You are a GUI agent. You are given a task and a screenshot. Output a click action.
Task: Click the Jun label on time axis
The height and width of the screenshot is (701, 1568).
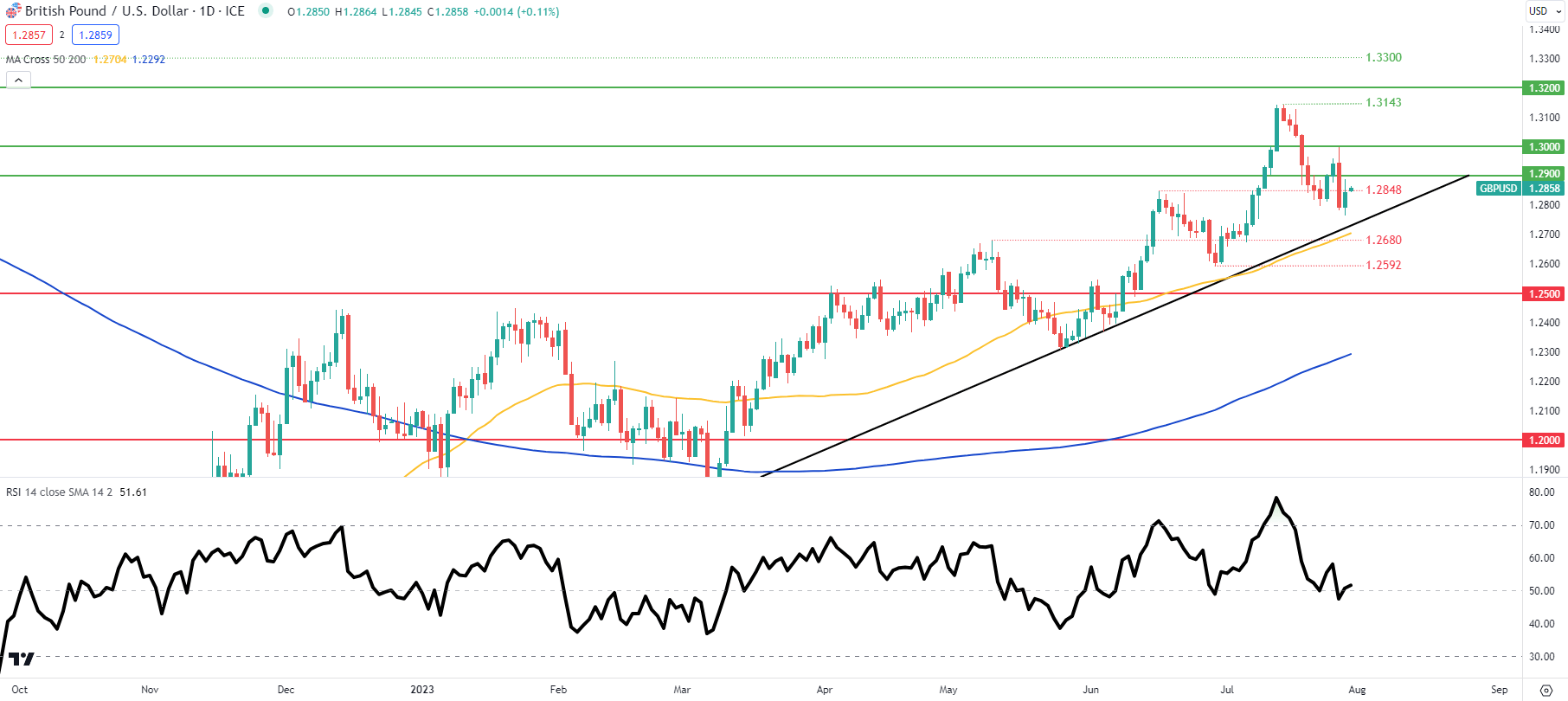(x=1090, y=690)
